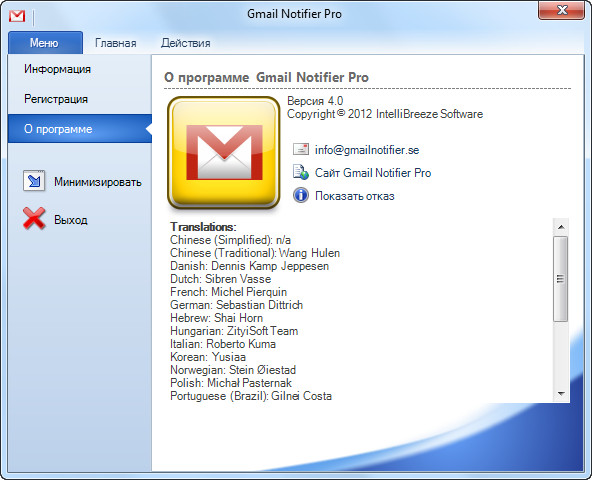The image size is (592, 480).
Task: Click the 'Translations:' heading text
Action: click(203, 227)
